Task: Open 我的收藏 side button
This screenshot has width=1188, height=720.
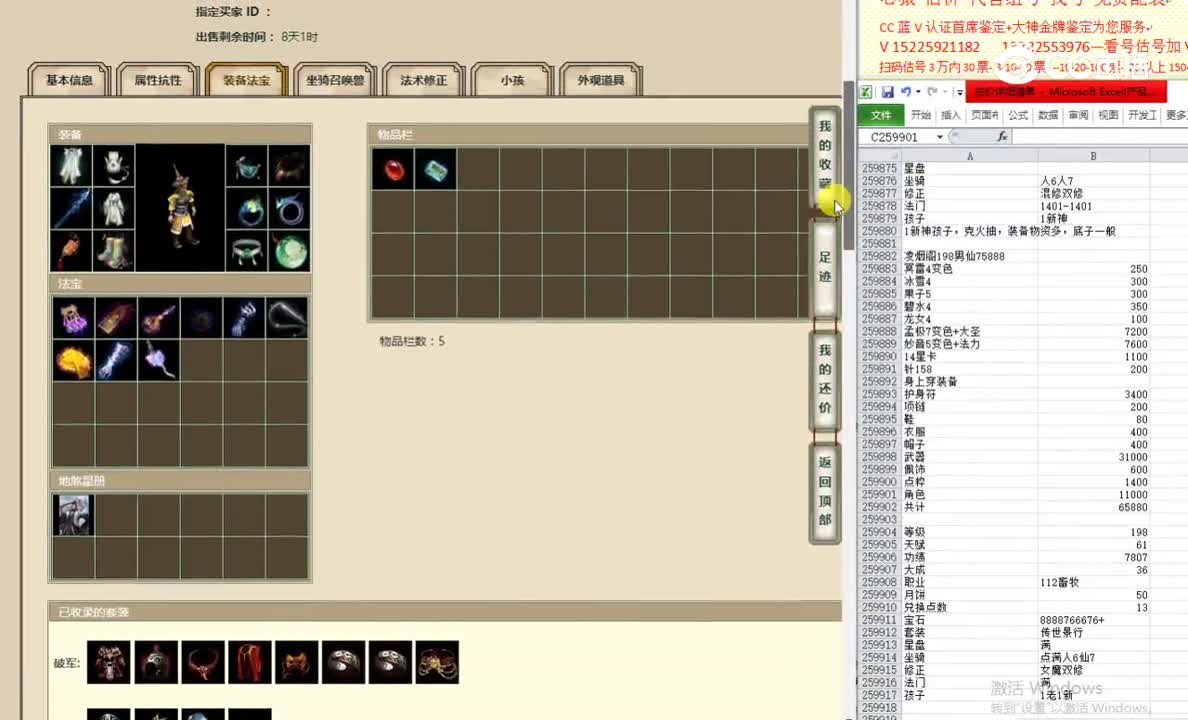Action: (x=824, y=155)
